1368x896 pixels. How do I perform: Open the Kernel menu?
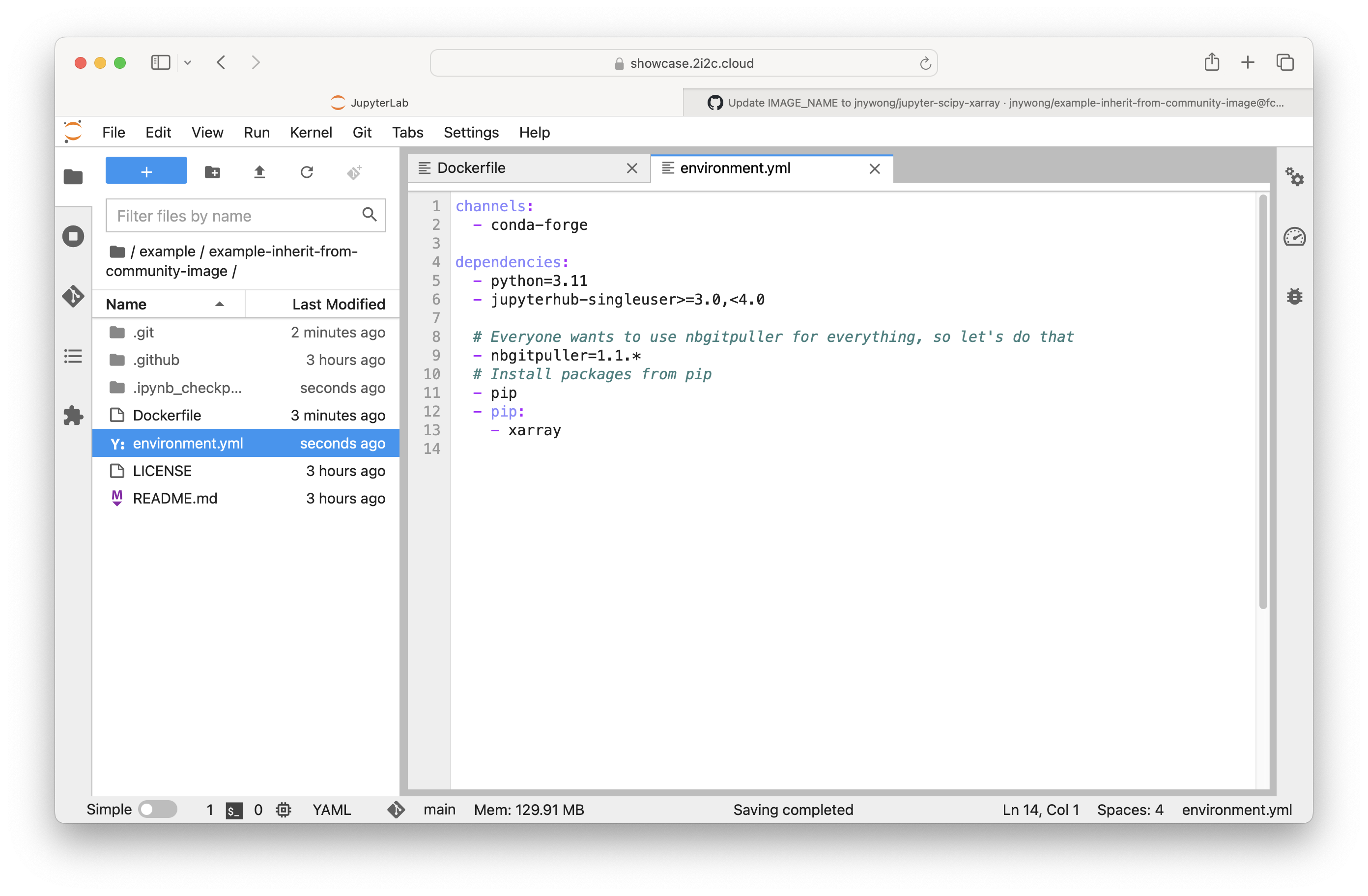tap(311, 132)
